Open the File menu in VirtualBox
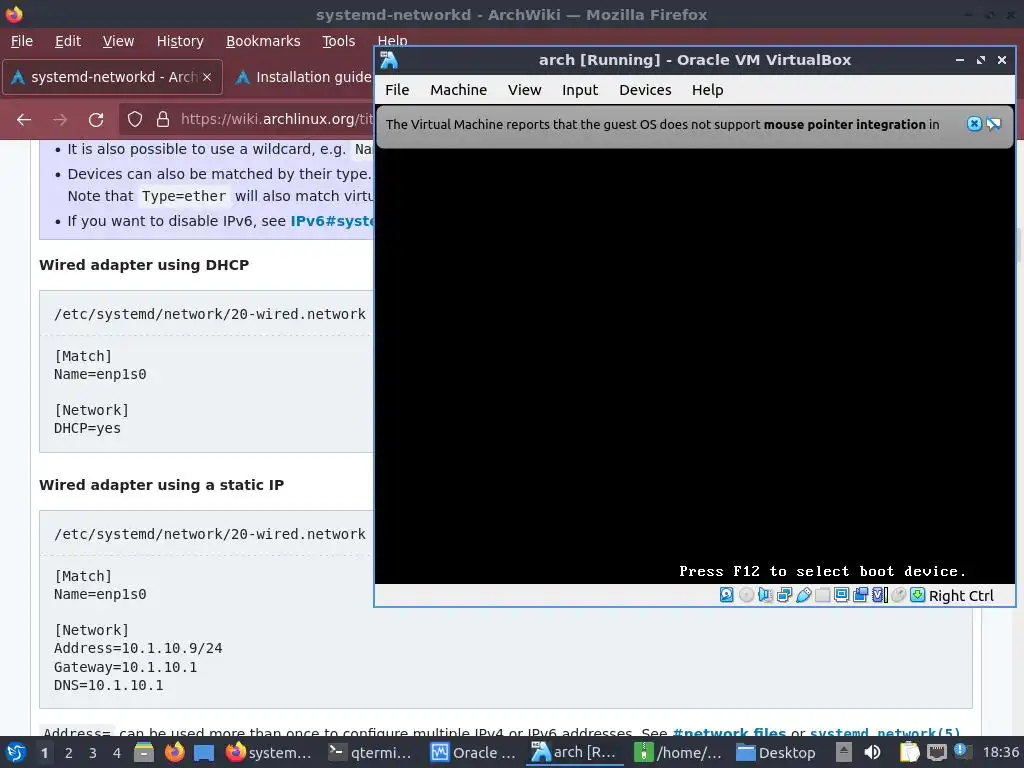This screenshot has width=1024, height=768. [397, 90]
